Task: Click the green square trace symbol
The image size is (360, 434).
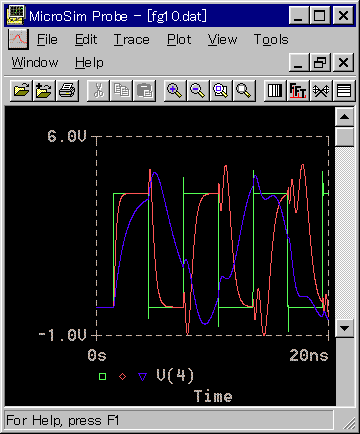Action: [103, 376]
